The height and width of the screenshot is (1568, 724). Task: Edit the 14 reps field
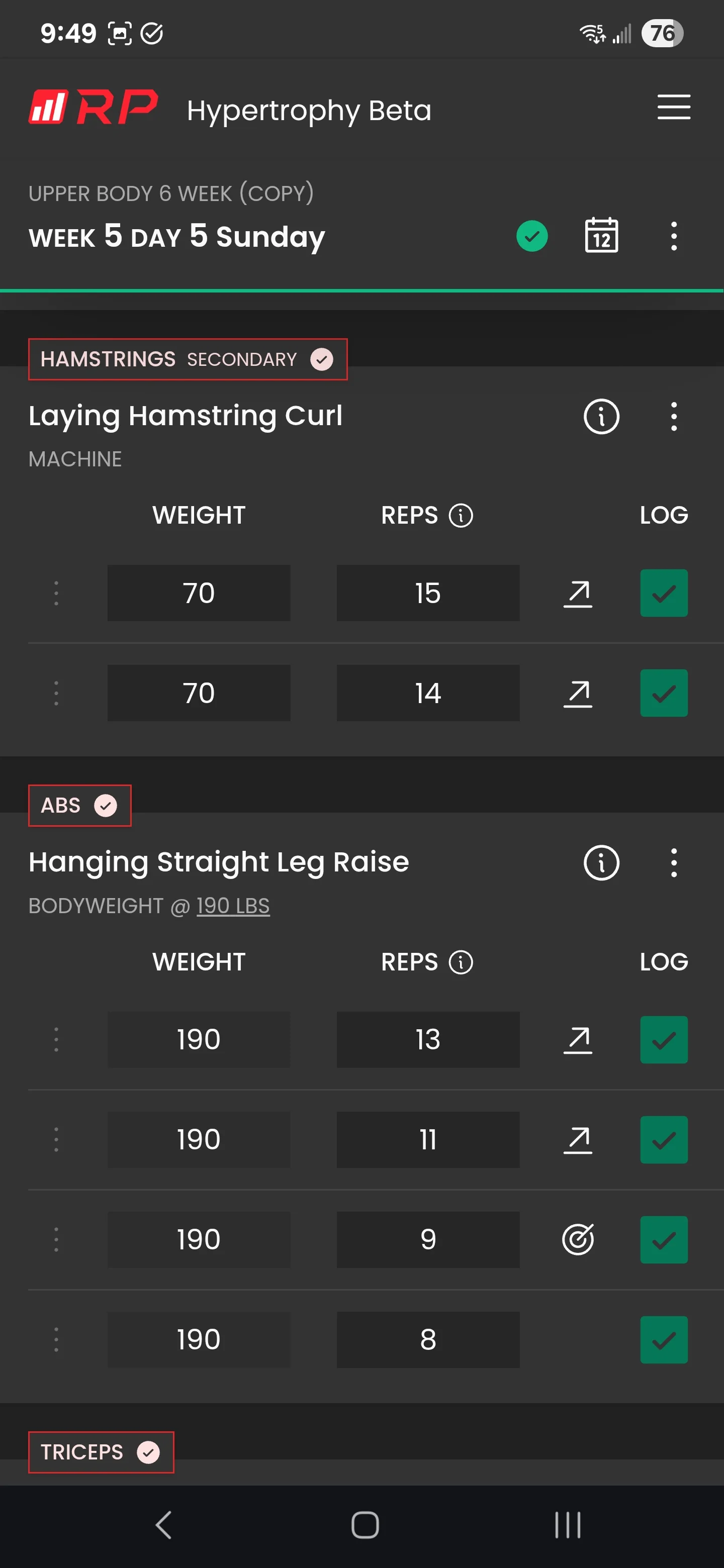coord(427,693)
